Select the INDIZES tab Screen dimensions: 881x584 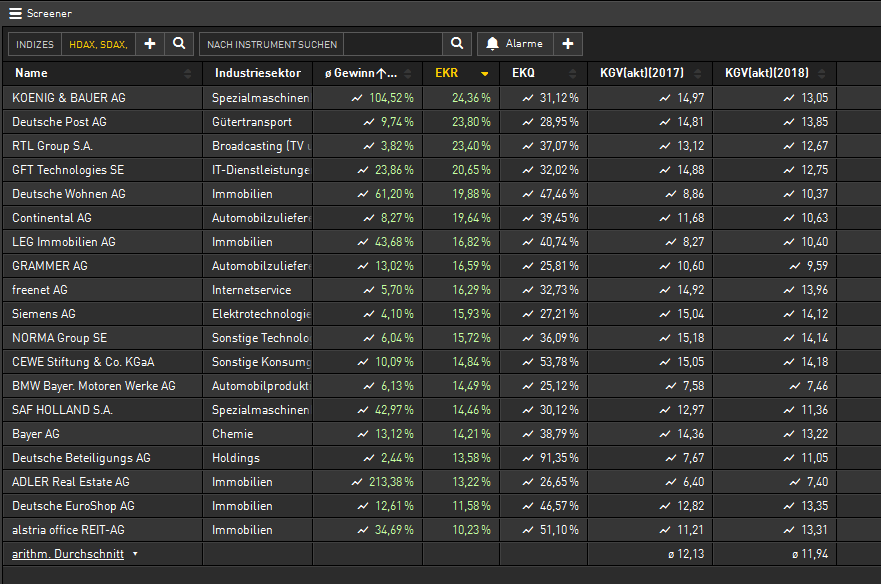[35, 44]
